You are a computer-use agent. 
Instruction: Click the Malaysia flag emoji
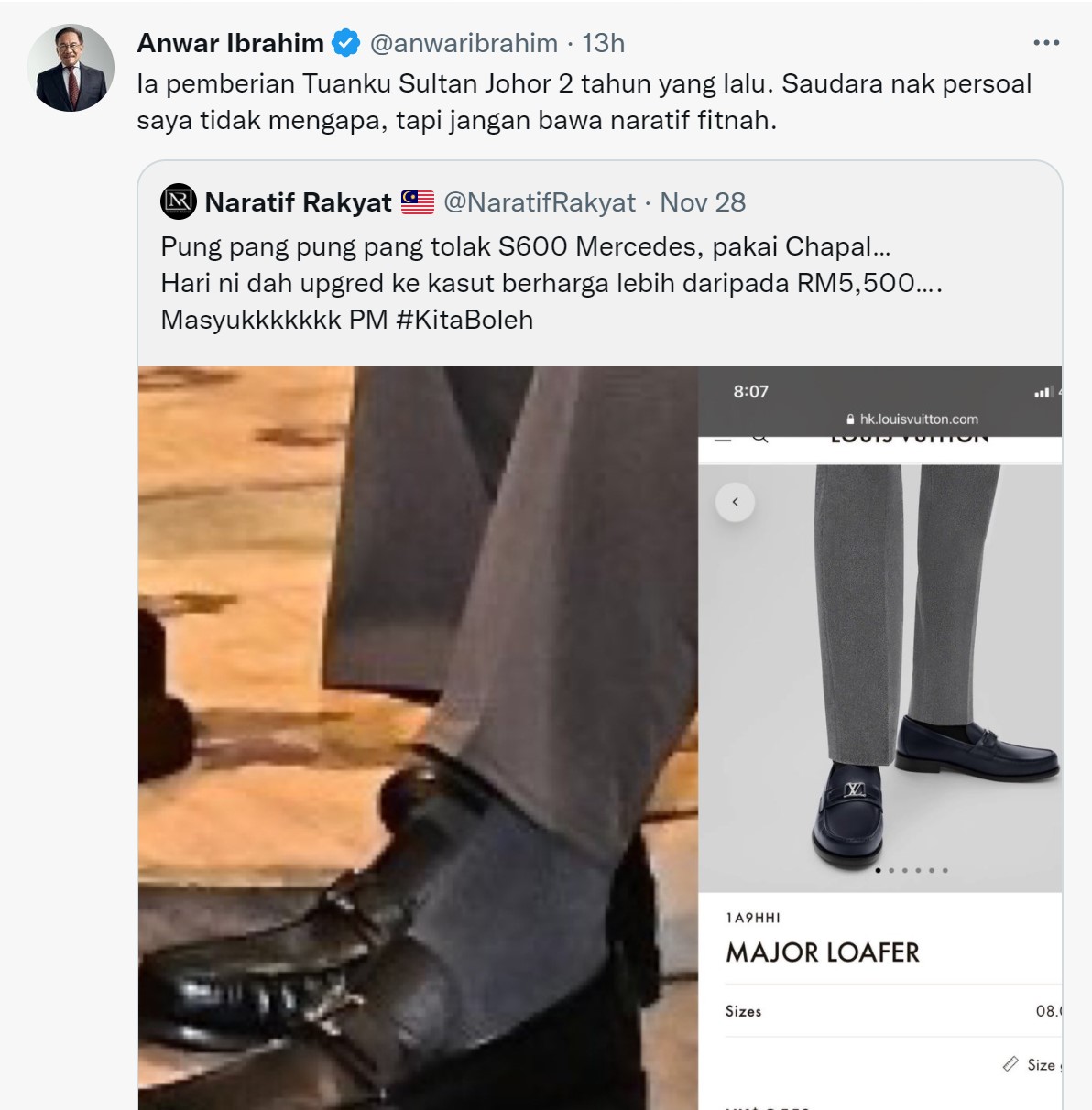point(418,201)
